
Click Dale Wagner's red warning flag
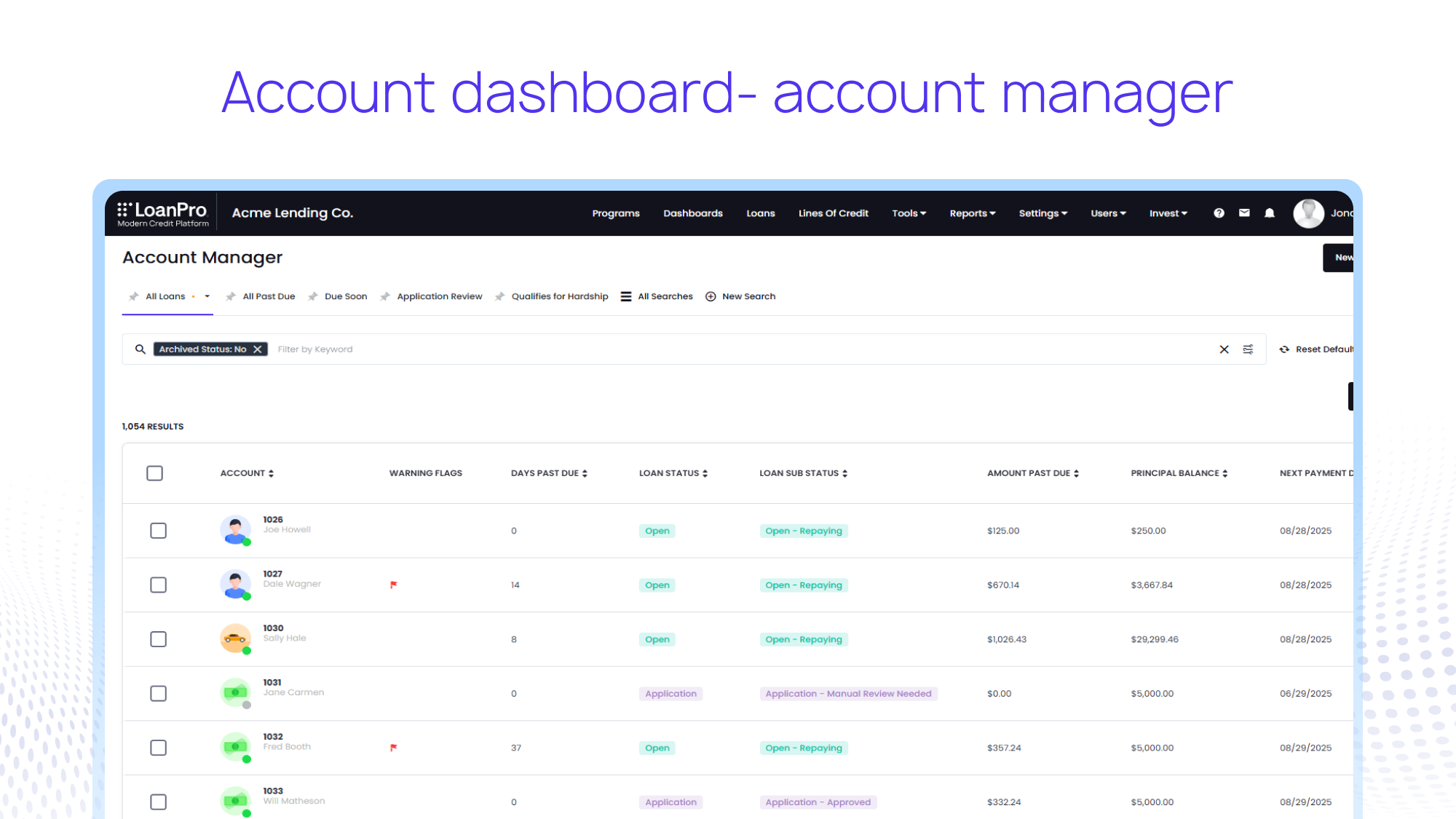393,585
